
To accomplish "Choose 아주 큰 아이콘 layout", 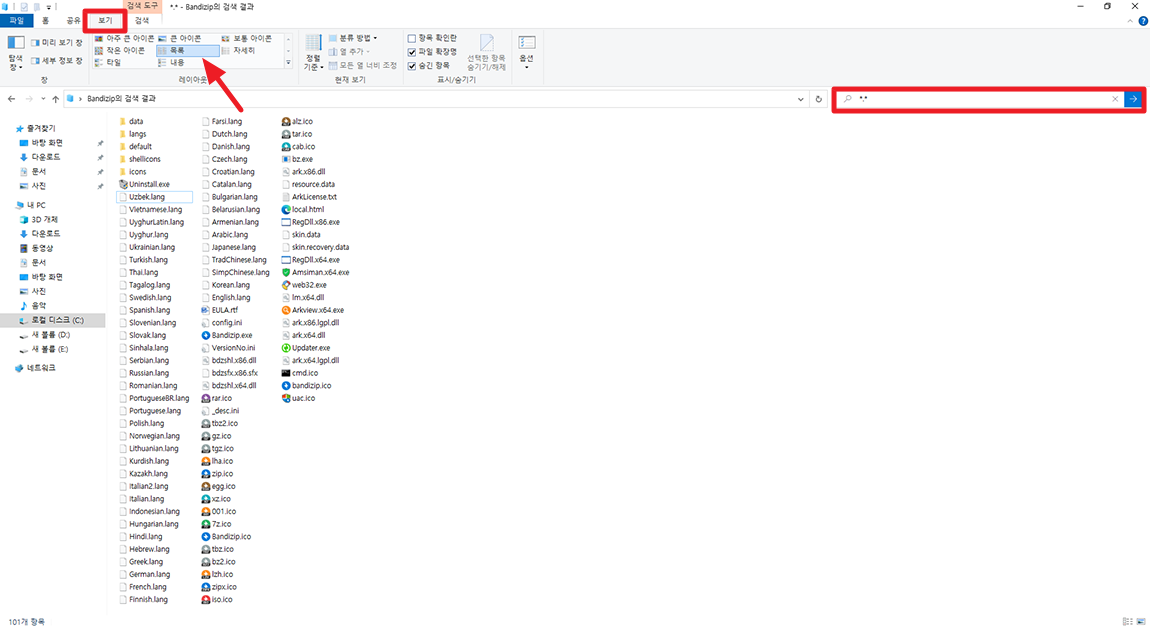I will point(124,38).
